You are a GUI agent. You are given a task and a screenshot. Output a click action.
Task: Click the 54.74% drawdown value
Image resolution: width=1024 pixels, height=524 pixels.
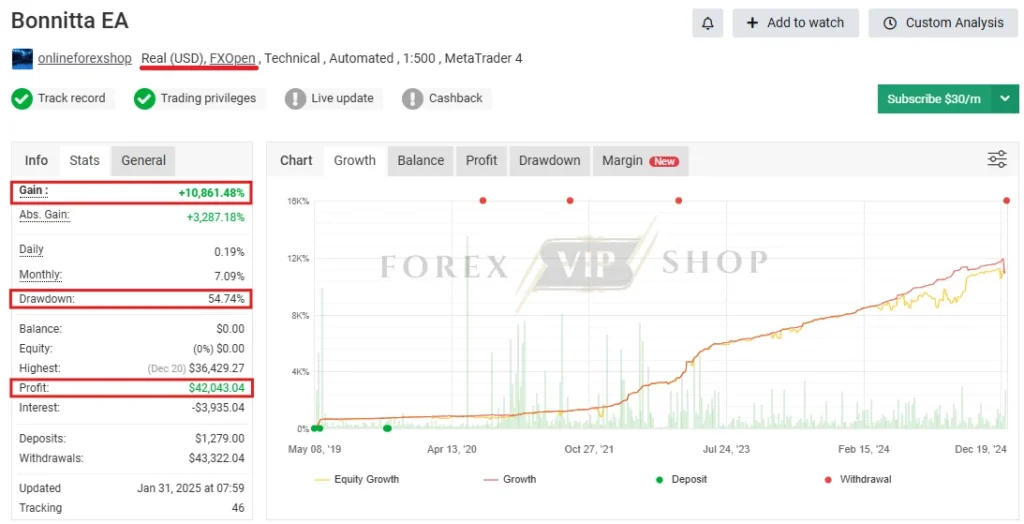(227, 299)
